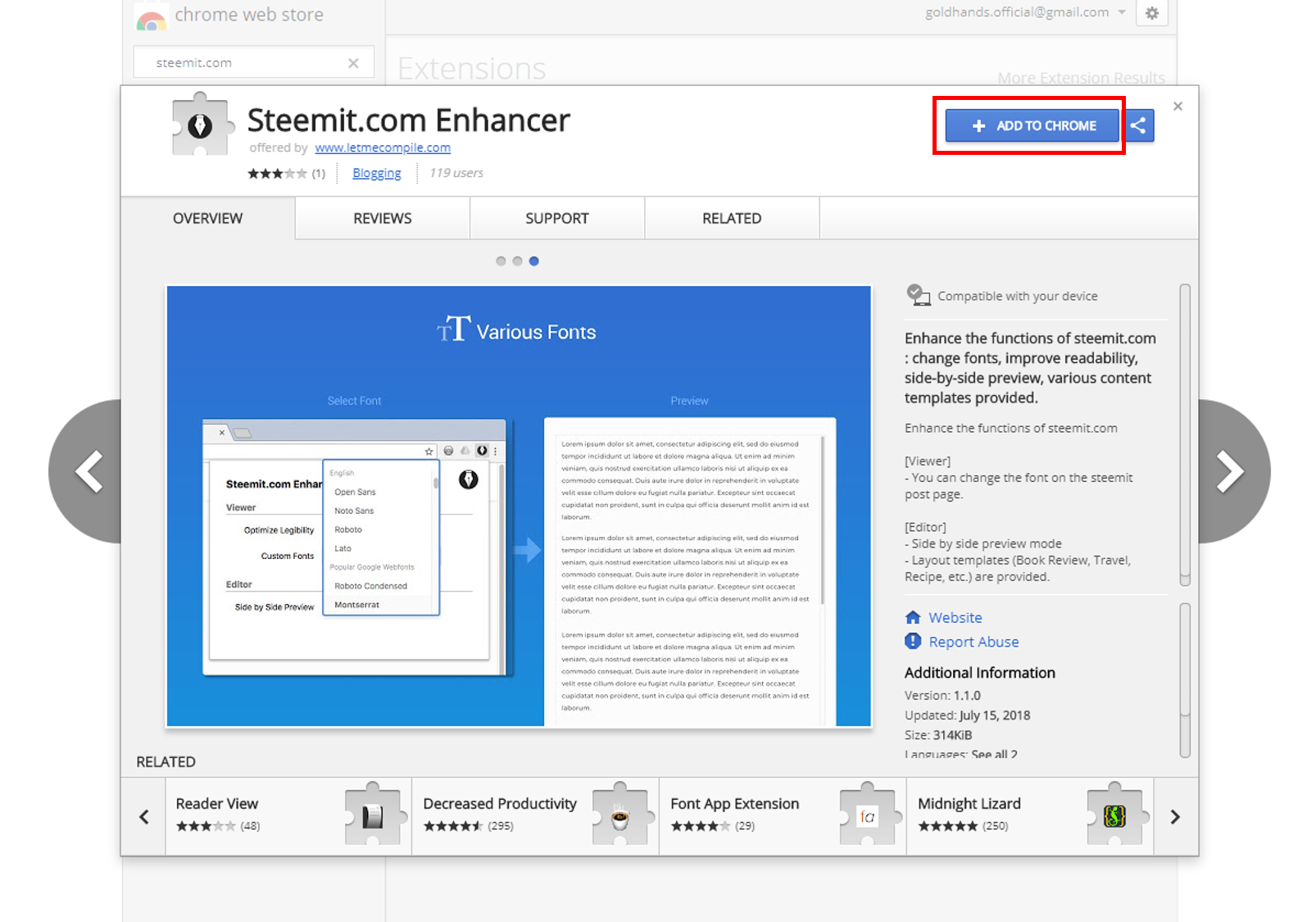Click the Midnight Lizard star rating
The image size is (1316, 922).
pos(948,826)
